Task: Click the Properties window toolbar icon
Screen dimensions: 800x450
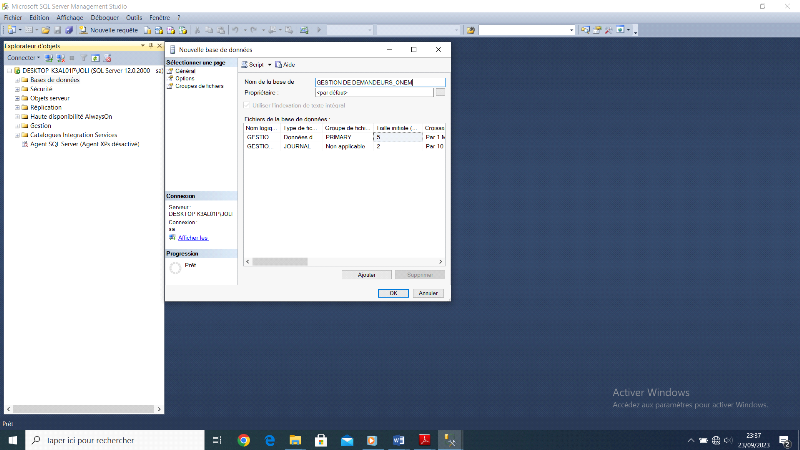Action: tap(596, 30)
